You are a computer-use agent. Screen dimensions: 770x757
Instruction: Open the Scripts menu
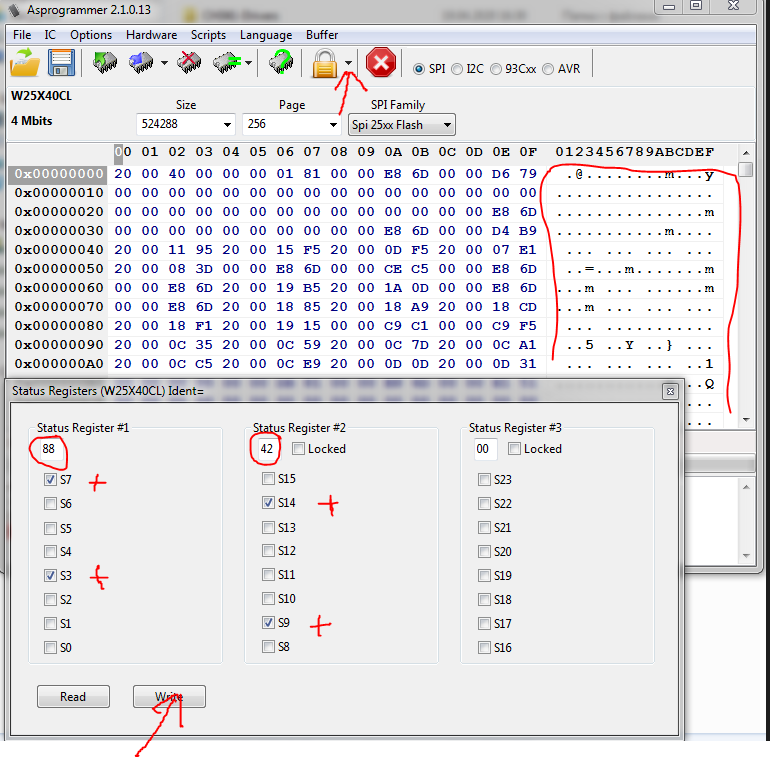(x=208, y=34)
